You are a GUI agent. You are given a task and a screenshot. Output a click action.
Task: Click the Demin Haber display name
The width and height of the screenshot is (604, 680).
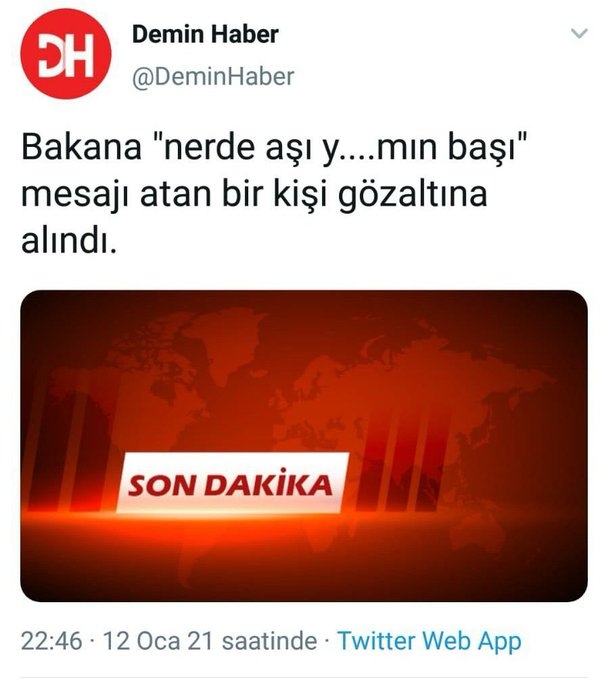click(205, 34)
